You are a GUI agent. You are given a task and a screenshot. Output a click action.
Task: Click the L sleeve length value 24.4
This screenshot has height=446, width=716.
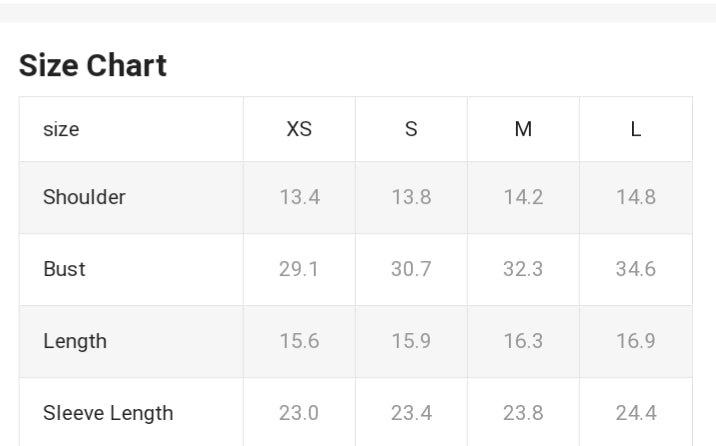(636, 413)
